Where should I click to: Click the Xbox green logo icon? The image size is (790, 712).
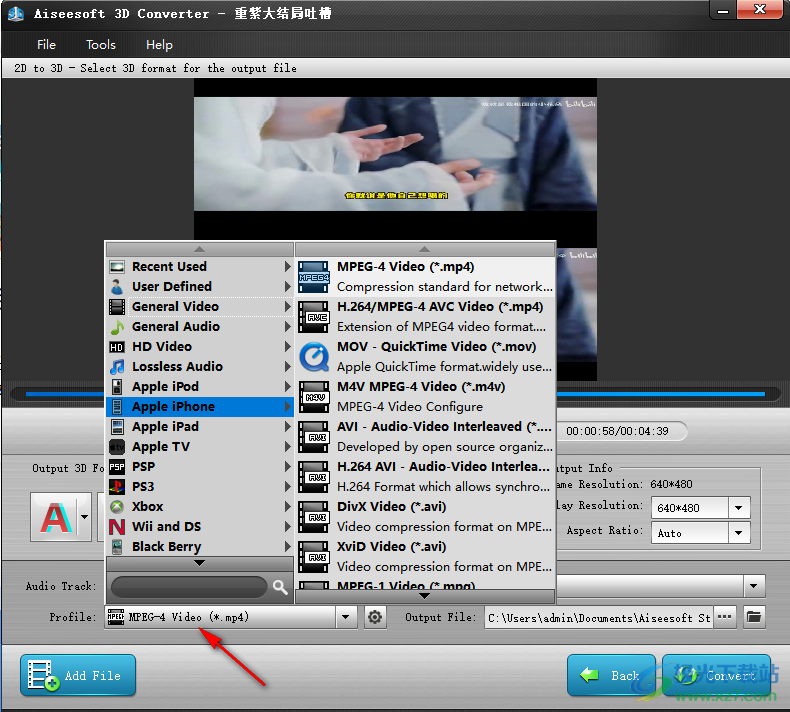(x=117, y=506)
